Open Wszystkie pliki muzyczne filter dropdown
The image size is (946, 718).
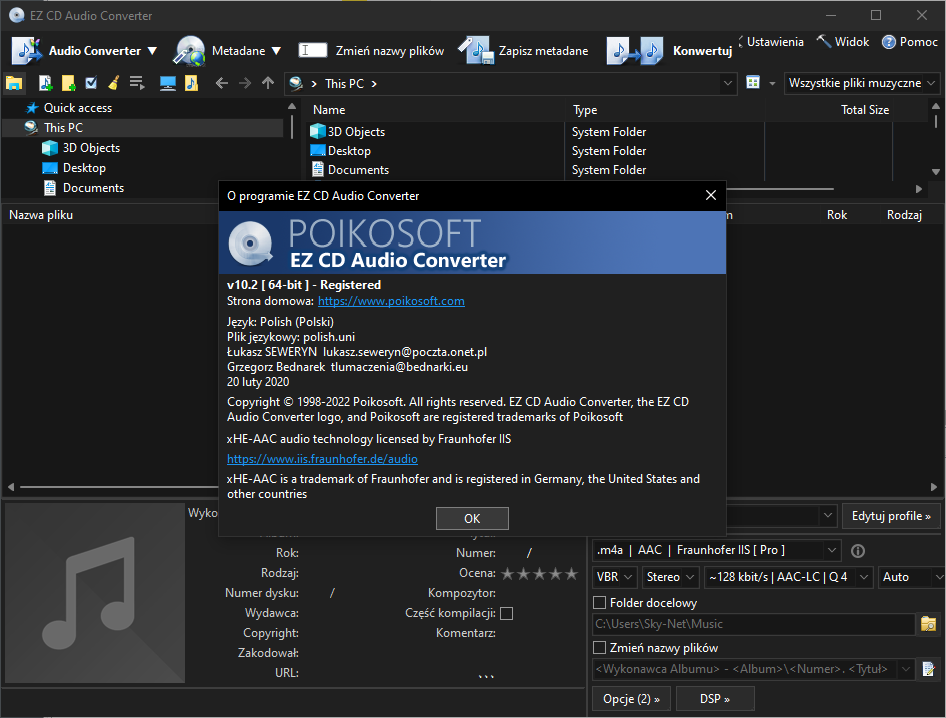point(863,83)
